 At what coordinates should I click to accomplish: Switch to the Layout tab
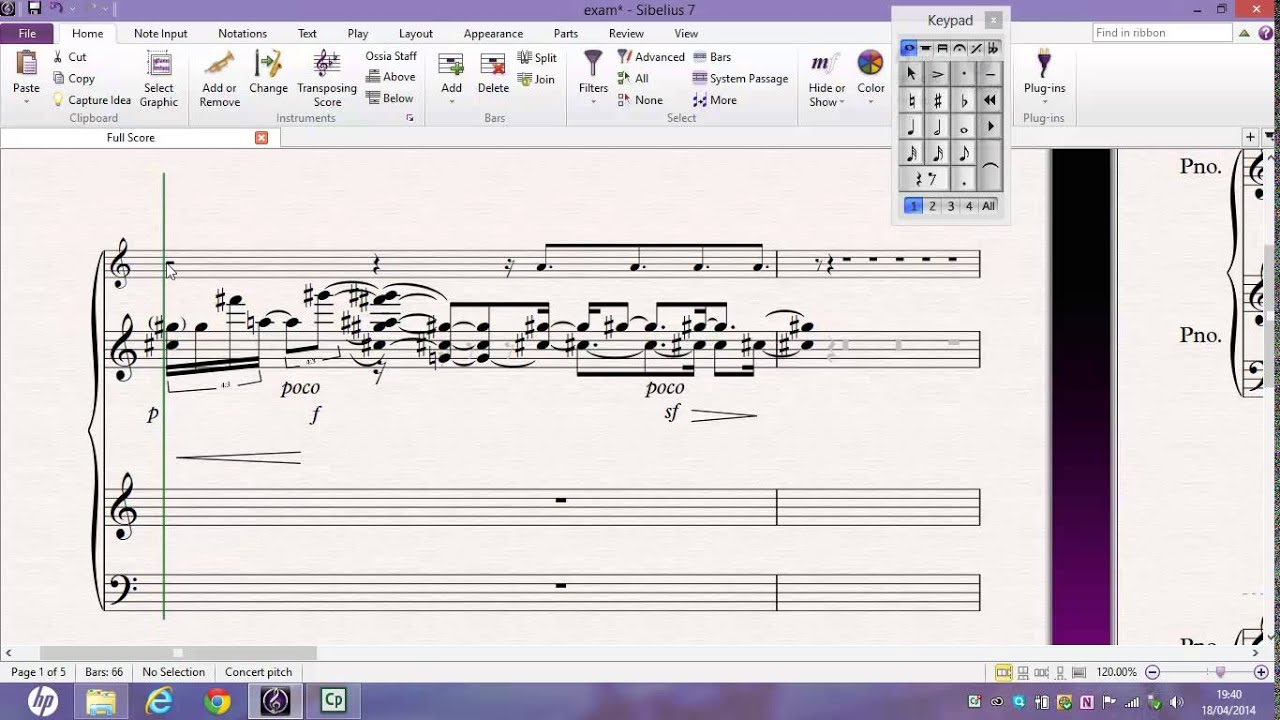tap(415, 33)
